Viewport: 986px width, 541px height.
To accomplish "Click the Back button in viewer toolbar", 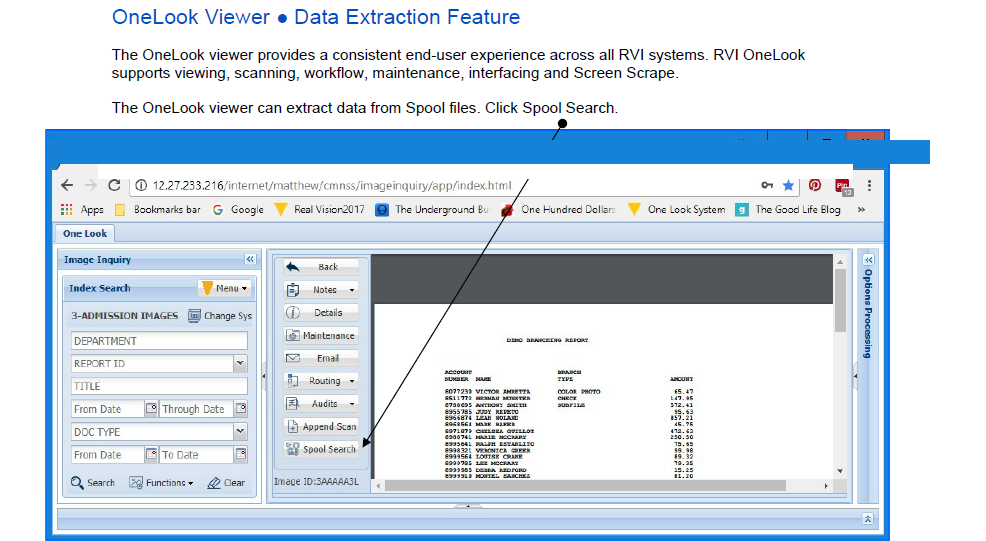I will (x=321, y=267).
